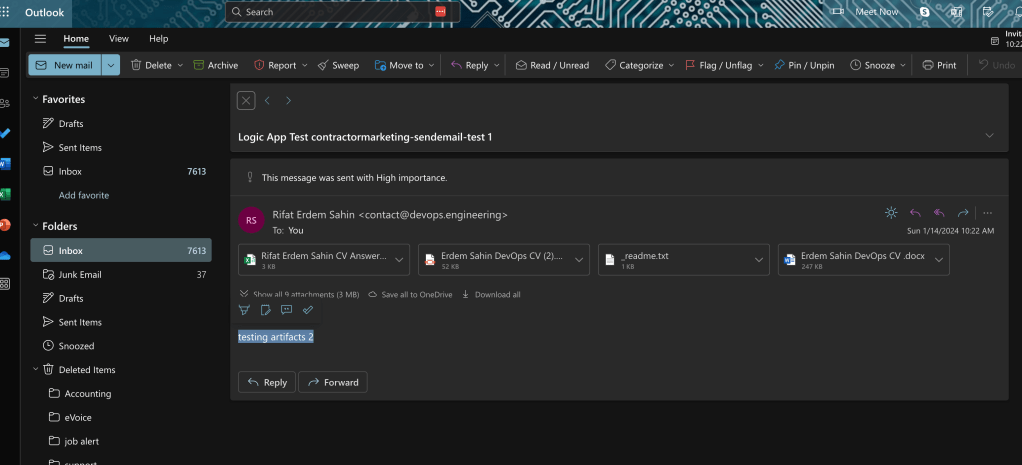Viewport: 1022px width, 465px height.
Task: Launch PowerPoint from the left rail
Action: pos(5,224)
